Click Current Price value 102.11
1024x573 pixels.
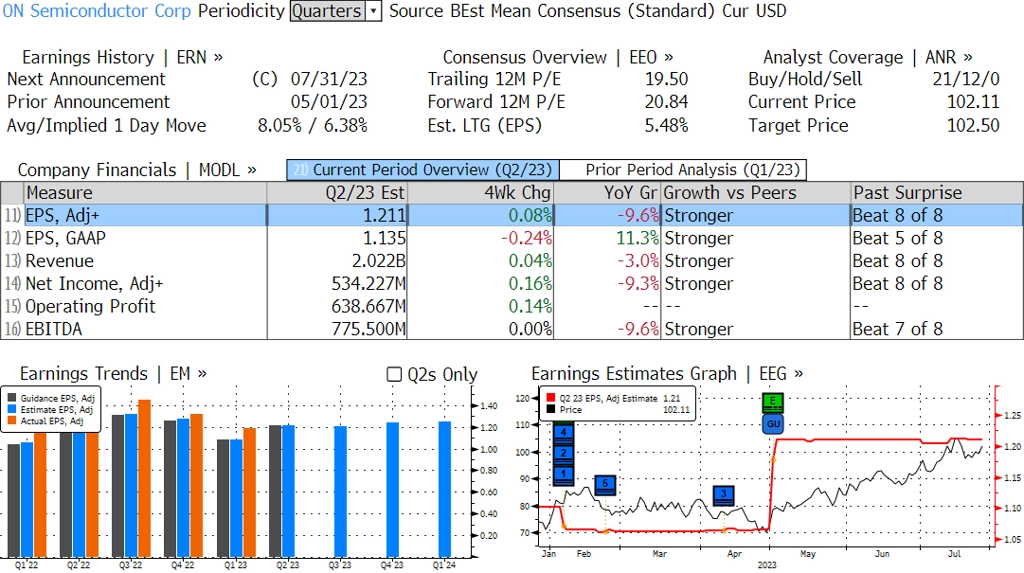973,102
